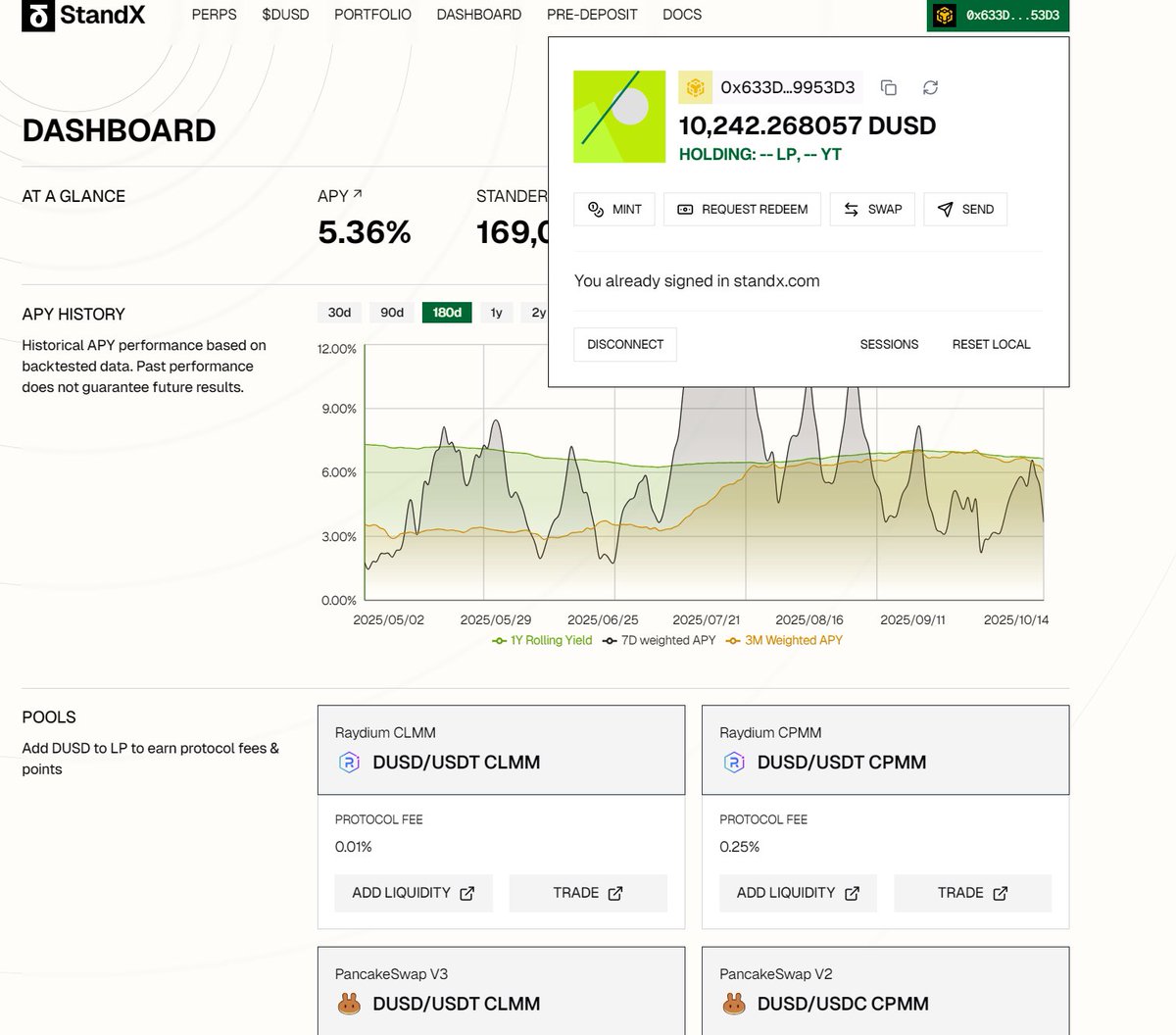Click the DASHBOARD page heading

(119, 130)
